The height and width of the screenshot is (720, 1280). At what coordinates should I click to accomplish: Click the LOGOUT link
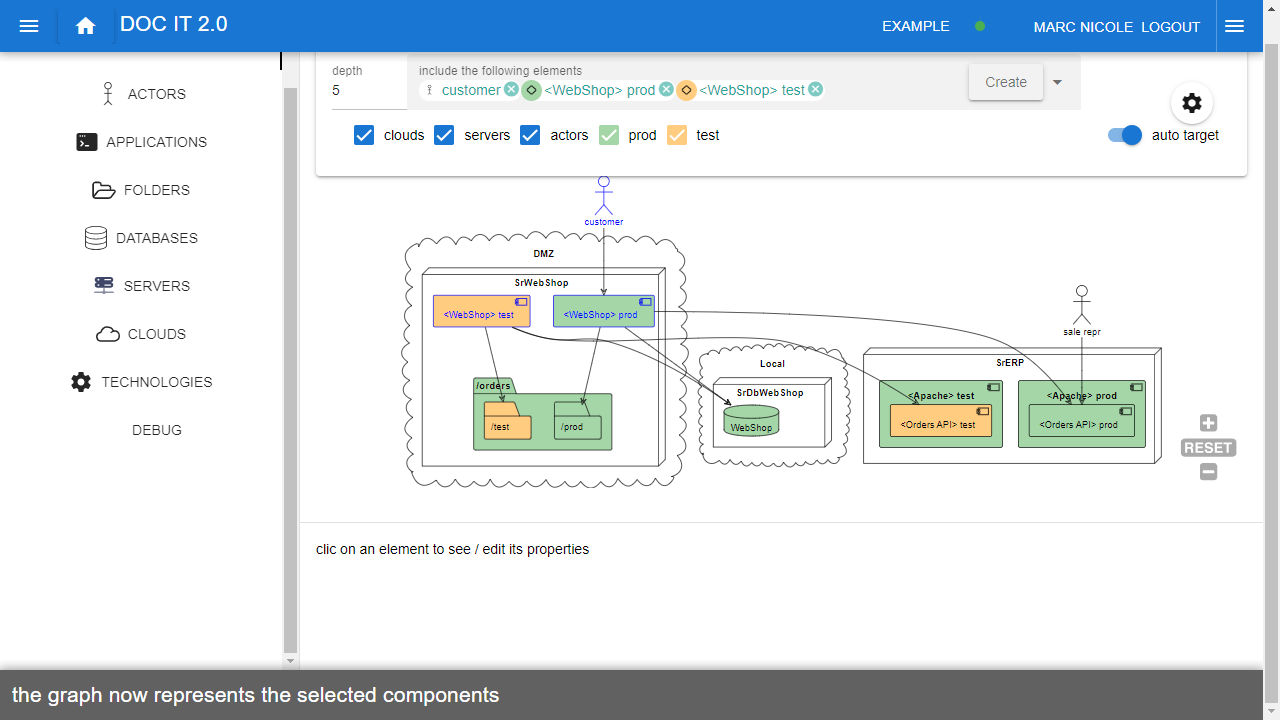[1170, 27]
